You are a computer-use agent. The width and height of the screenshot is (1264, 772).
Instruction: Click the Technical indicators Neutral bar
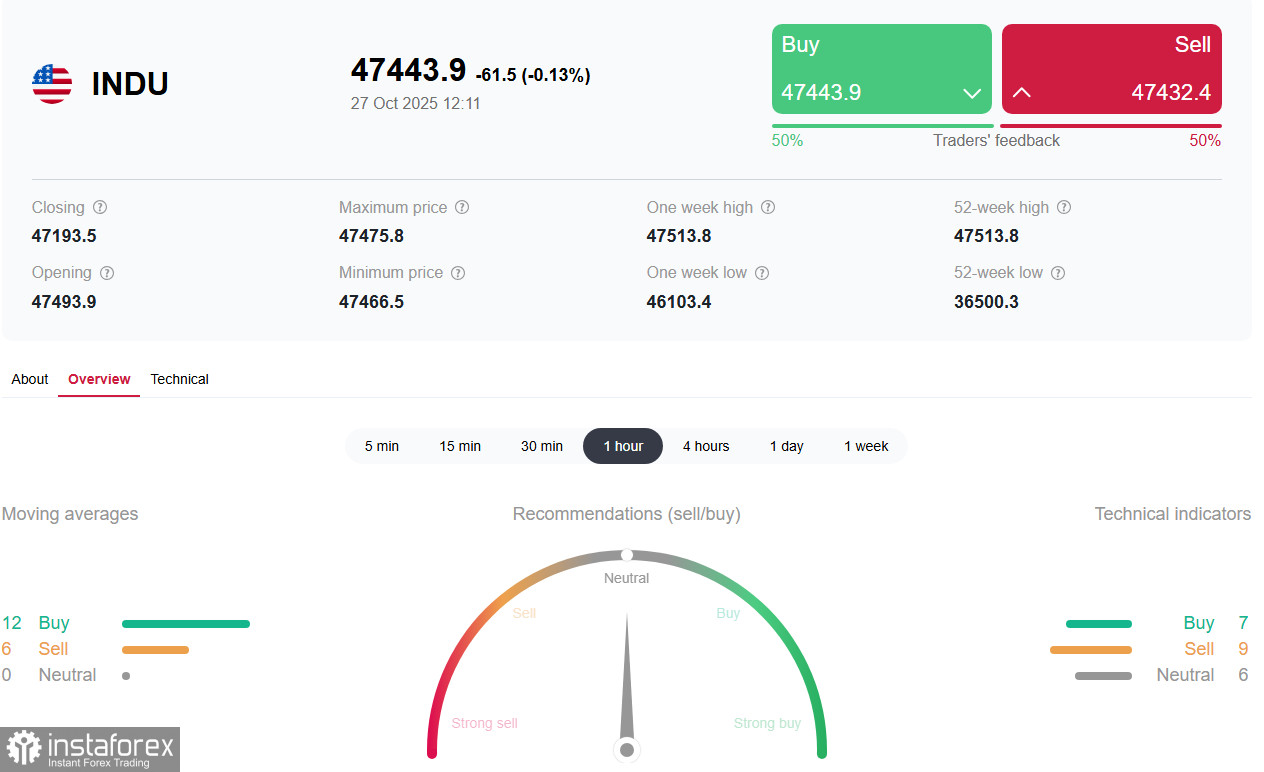click(1103, 676)
